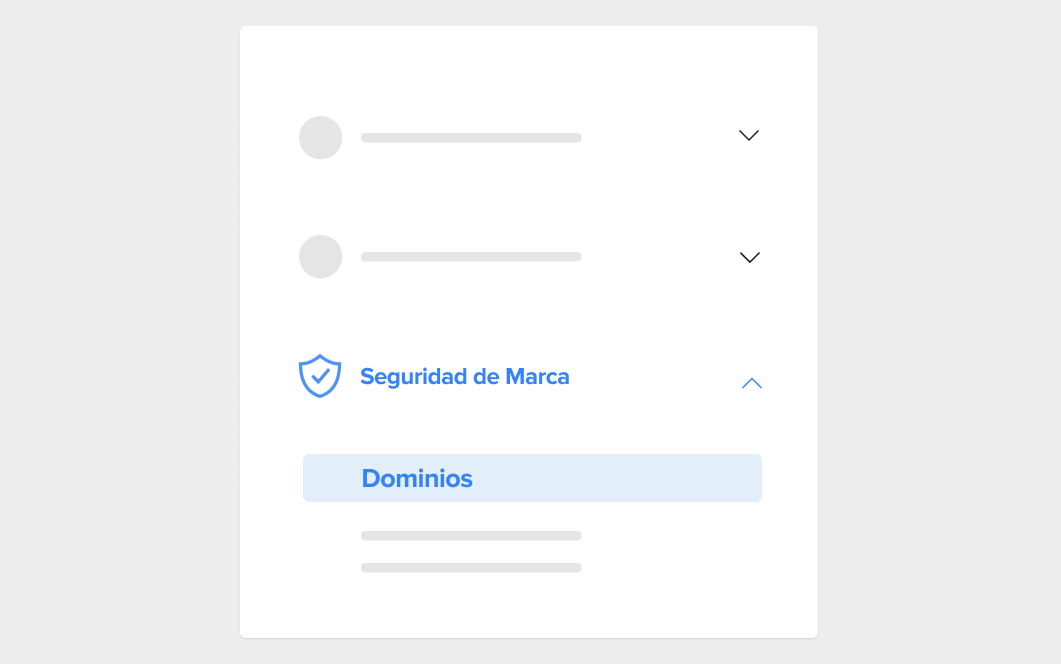The width and height of the screenshot is (1061, 664).
Task: Click the second placeholder menu title bar
Action: (471, 257)
